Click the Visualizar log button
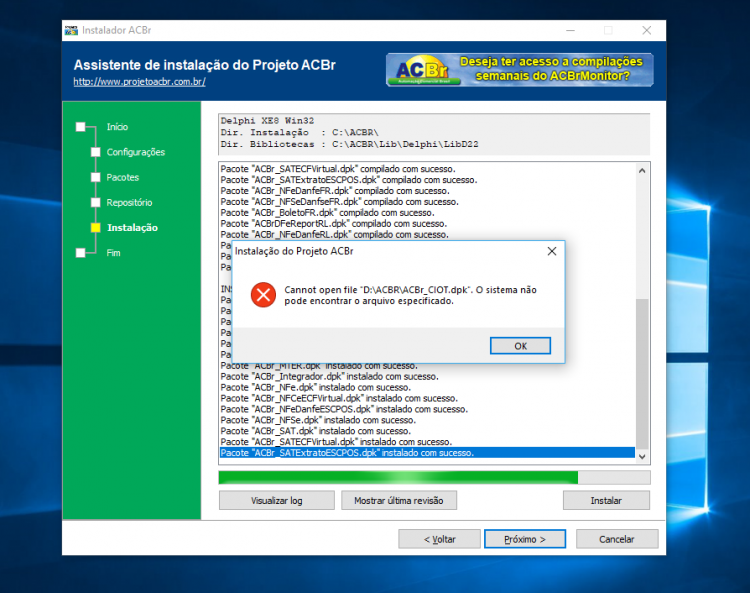 276,500
